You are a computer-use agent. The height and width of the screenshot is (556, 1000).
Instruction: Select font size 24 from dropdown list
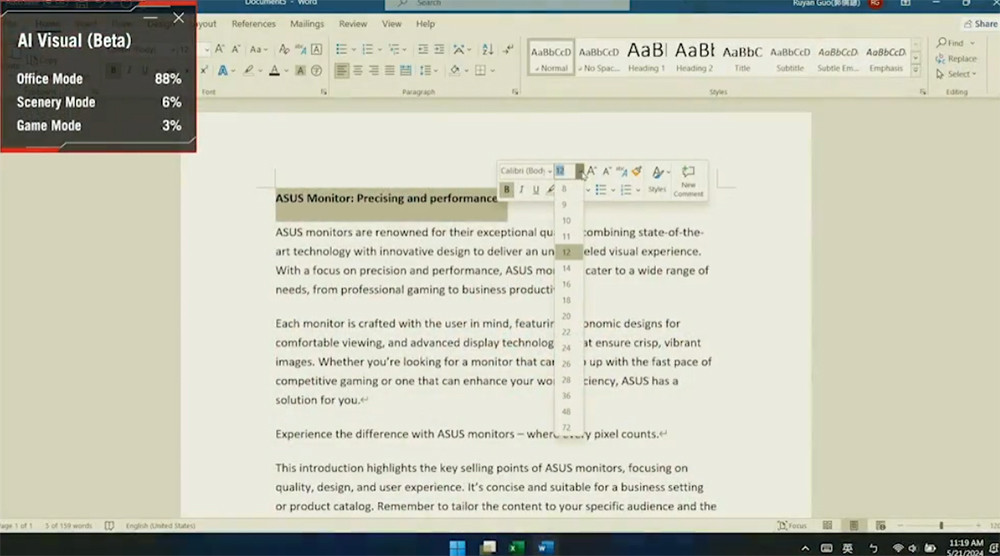click(x=566, y=348)
